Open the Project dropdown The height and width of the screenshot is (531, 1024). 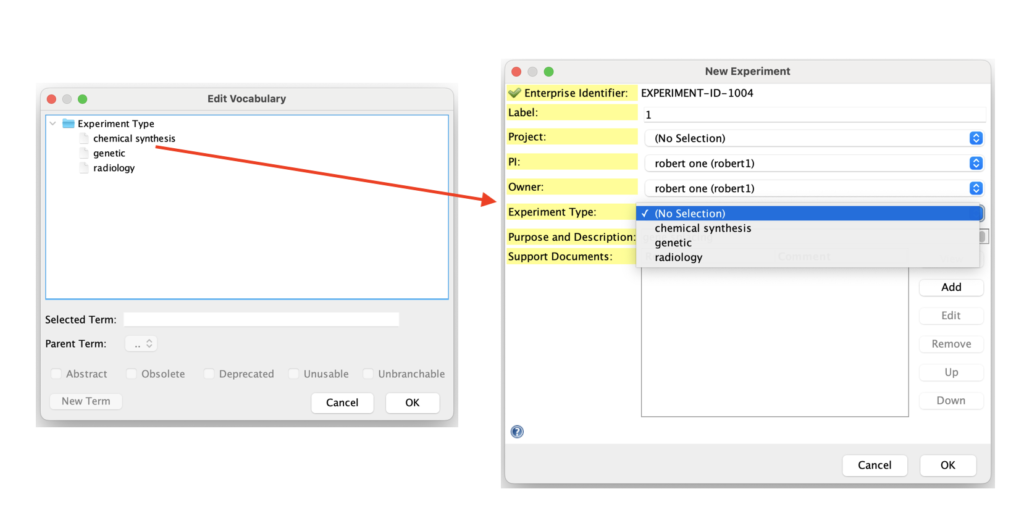pos(976,138)
